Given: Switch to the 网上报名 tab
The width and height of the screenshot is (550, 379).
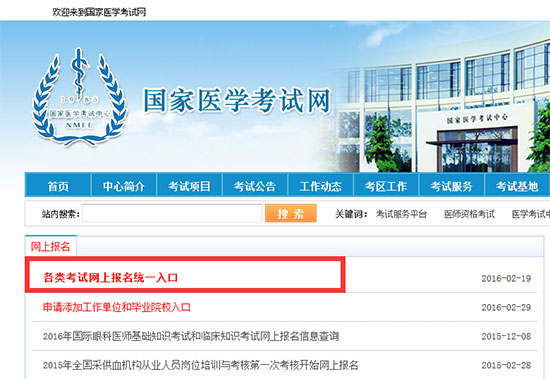Looking at the screenshot, I should click(x=51, y=246).
